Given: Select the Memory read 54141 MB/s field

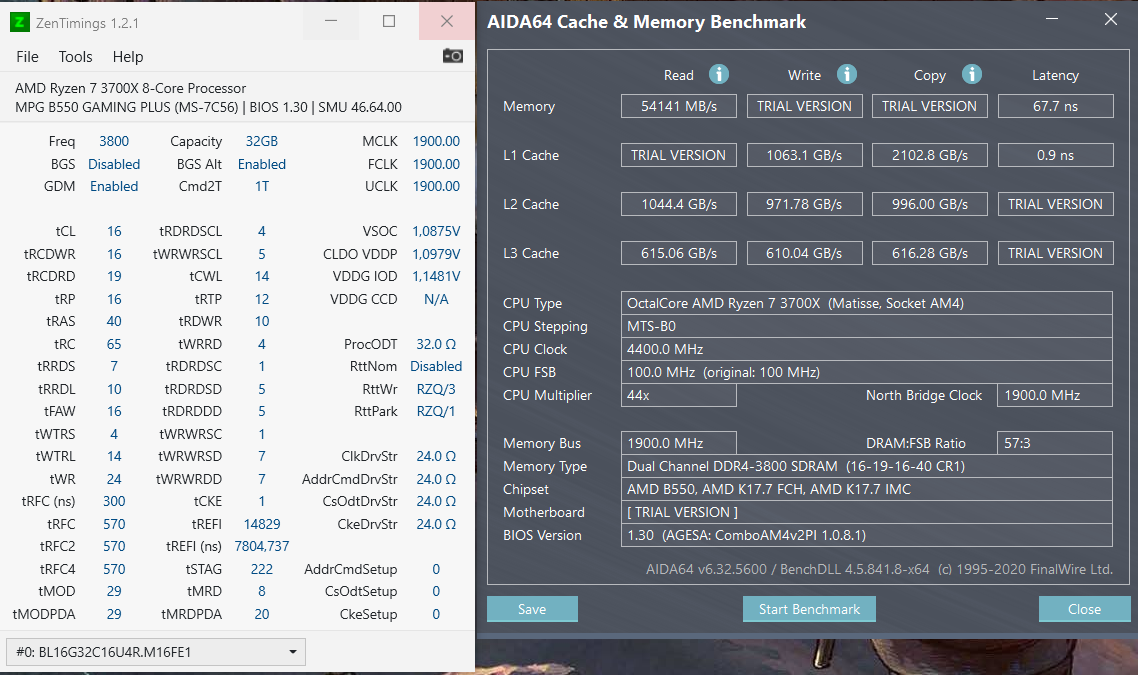Looking at the screenshot, I should (679, 106).
